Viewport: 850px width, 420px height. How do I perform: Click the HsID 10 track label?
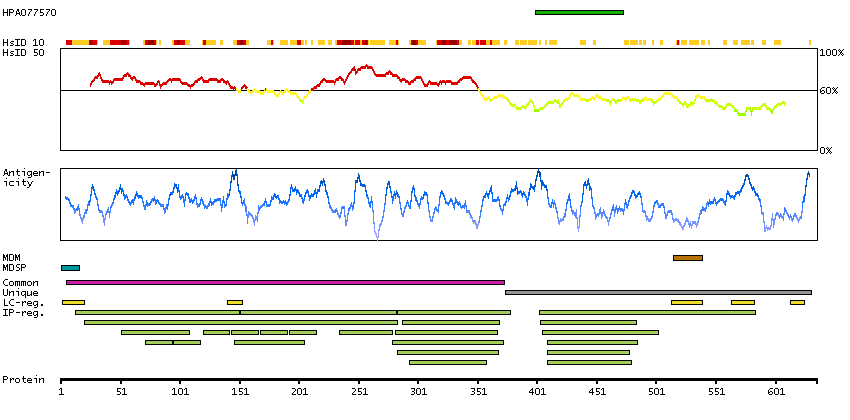(23, 42)
